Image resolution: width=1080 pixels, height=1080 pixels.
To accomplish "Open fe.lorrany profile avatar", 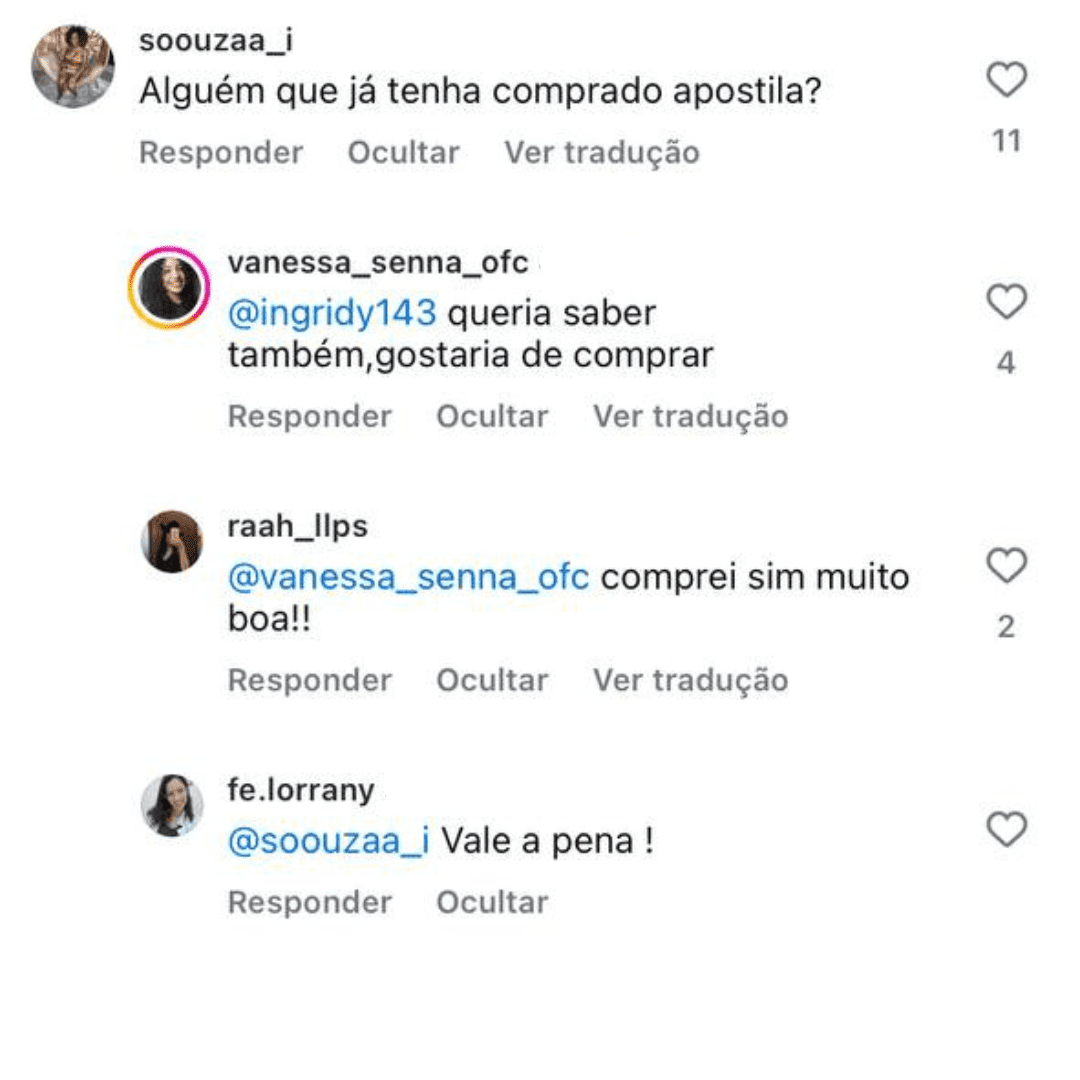I will (x=171, y=805).
